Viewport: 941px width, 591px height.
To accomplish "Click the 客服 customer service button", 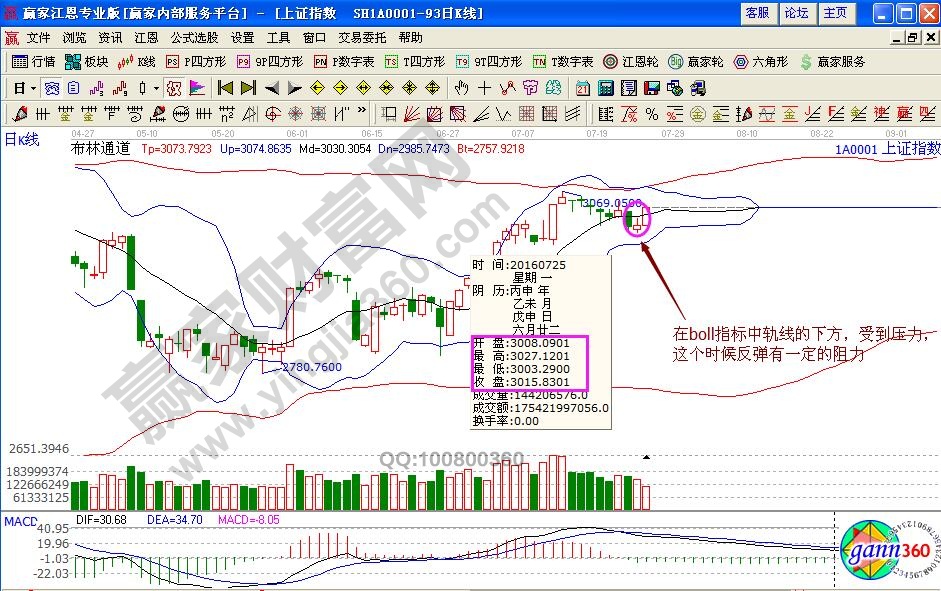I will 757,13.
